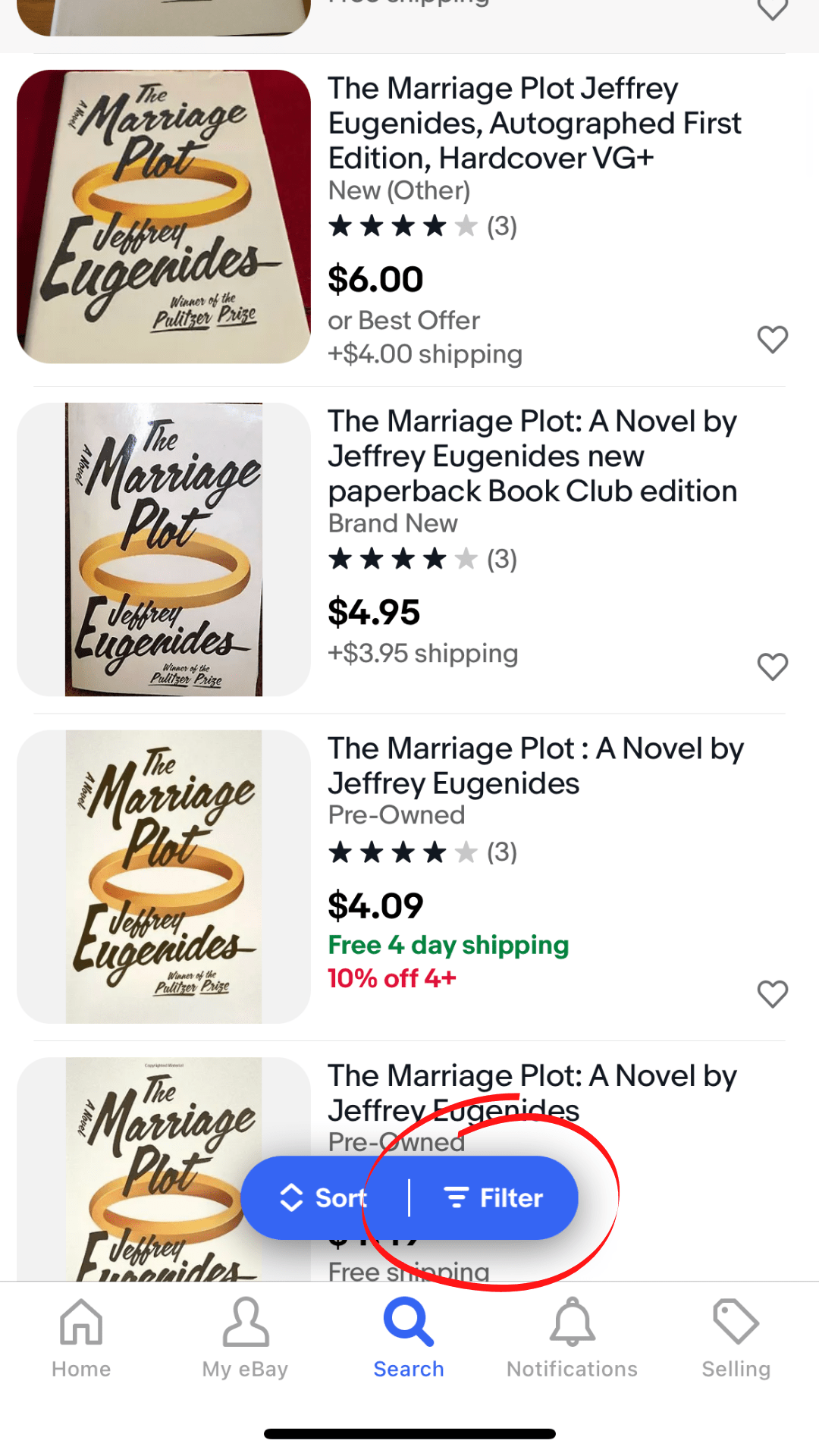
Task: Toggle the watchlist heart on the Book Club edition
Action: point(773,667)
